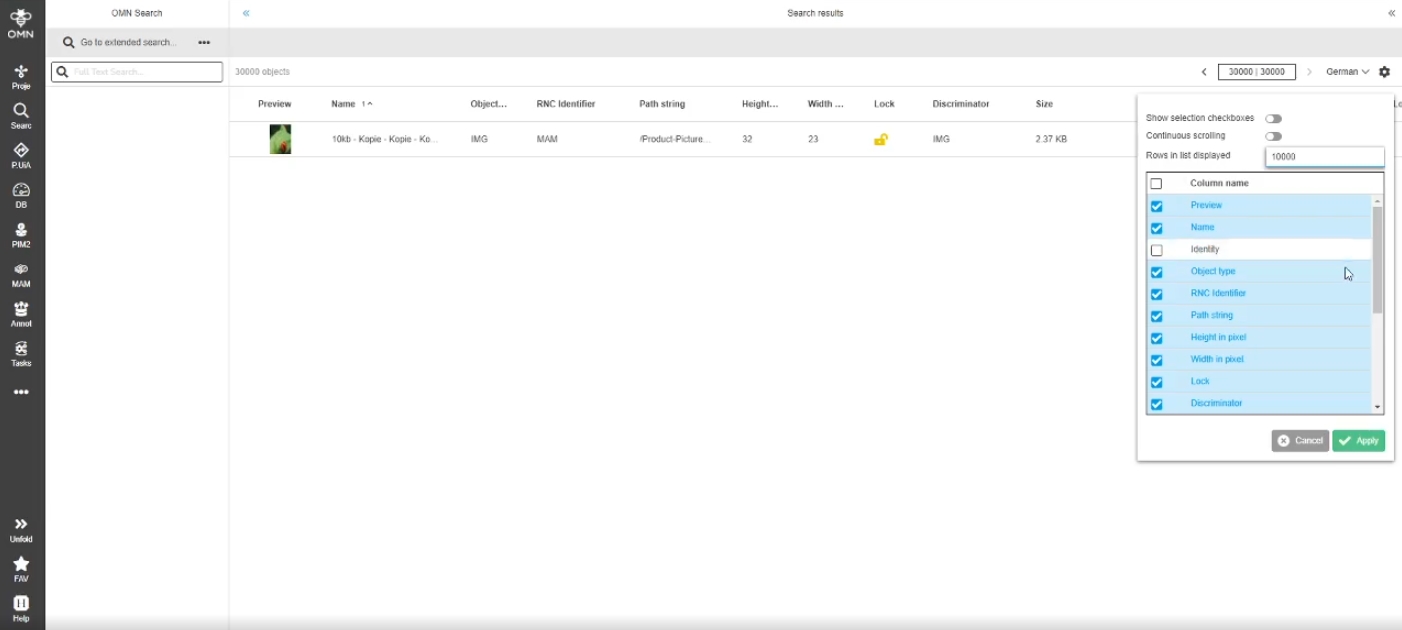
Task: Open the DB dashboard sidebar icon
Action: (x=21, y=196)
